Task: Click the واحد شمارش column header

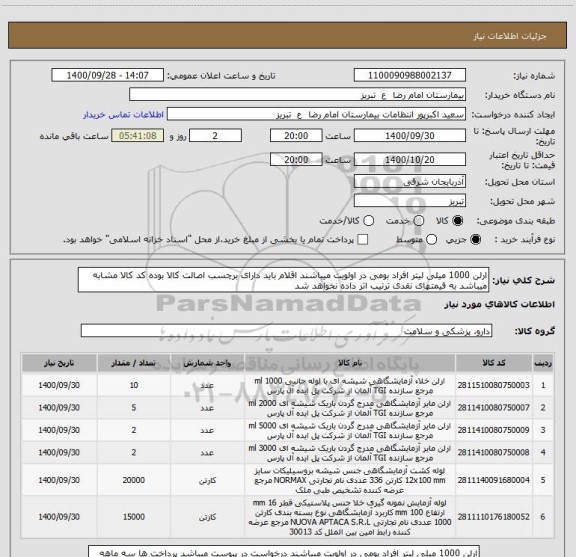Action: coord(207,363)
